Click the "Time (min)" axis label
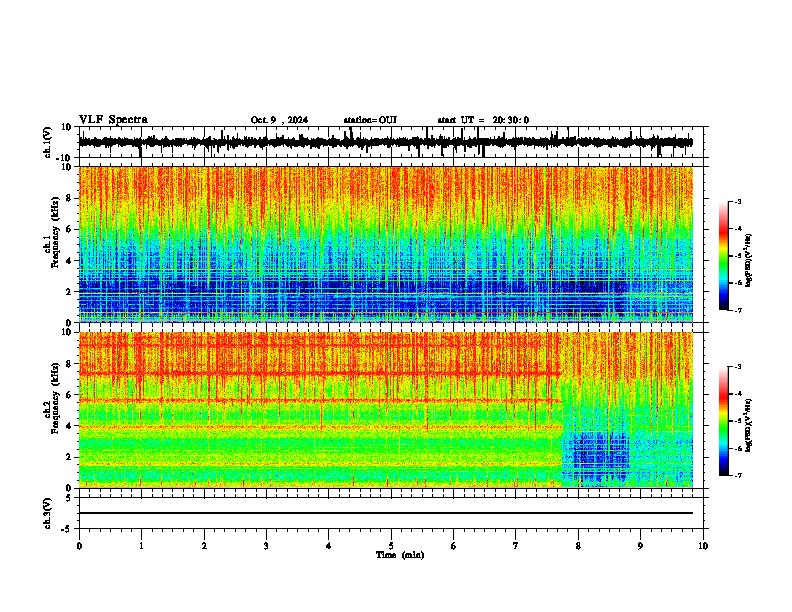 click(400, 555)
